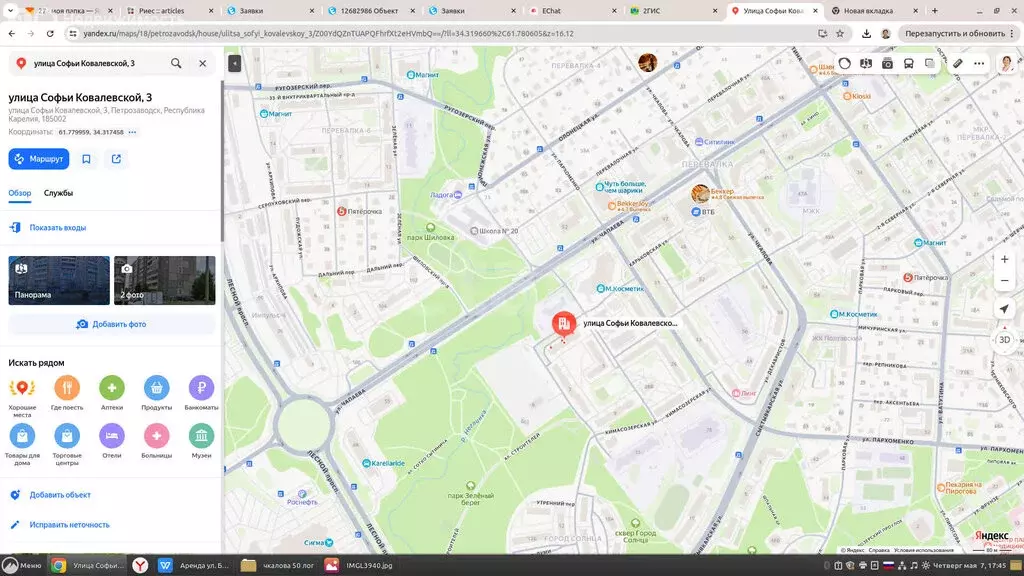Click the Беккер bakery marker on map

tap(701, 193)
